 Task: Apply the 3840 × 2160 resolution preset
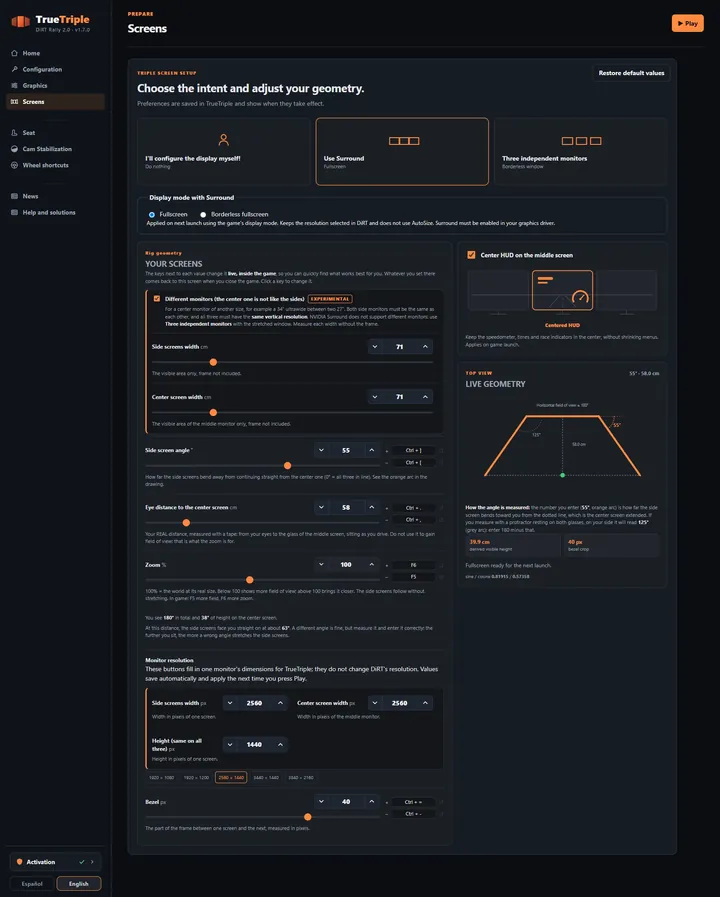tap(301, 778)
